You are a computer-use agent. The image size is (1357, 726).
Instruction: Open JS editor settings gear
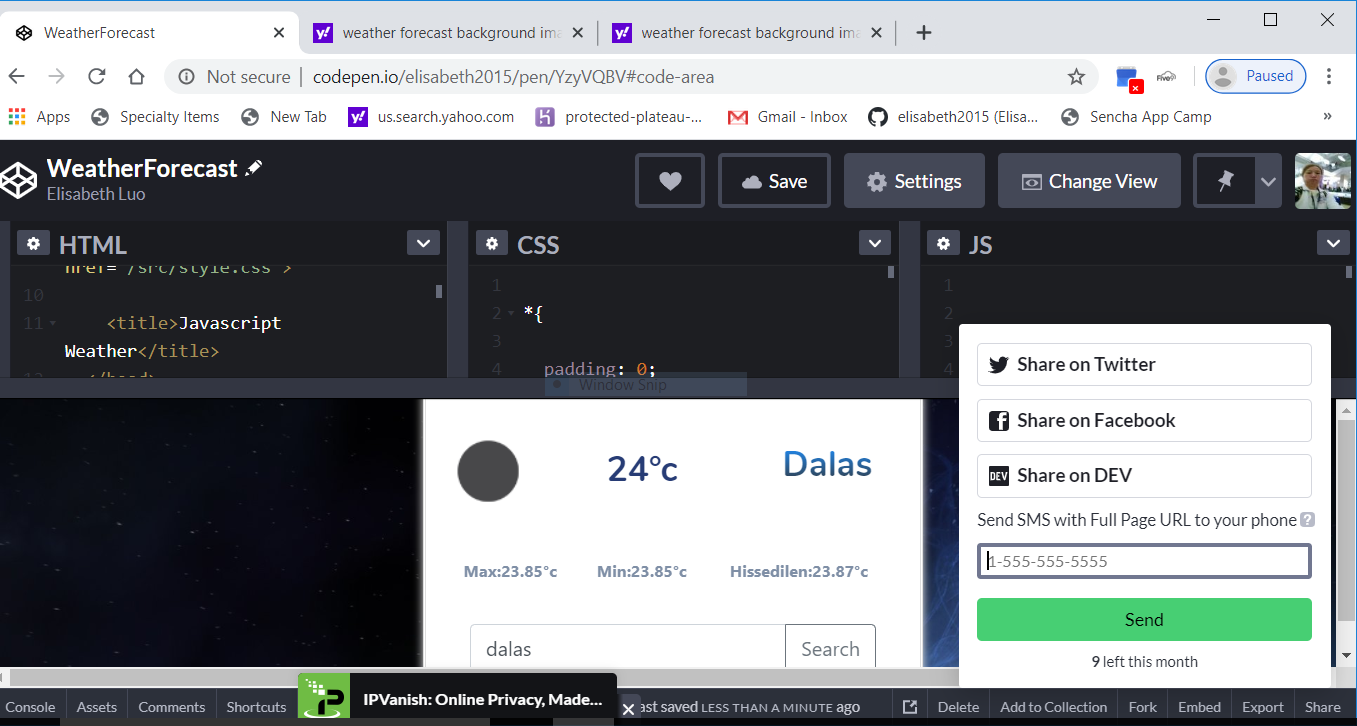[943, 243]
